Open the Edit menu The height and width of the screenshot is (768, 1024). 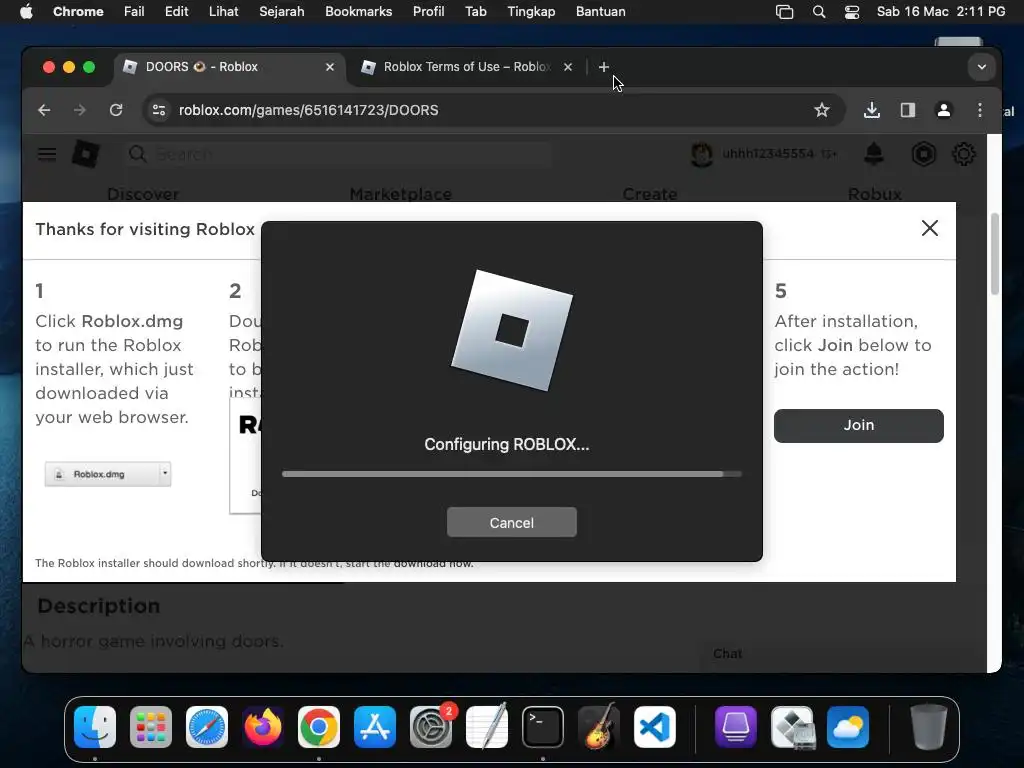tap(176, 12)
